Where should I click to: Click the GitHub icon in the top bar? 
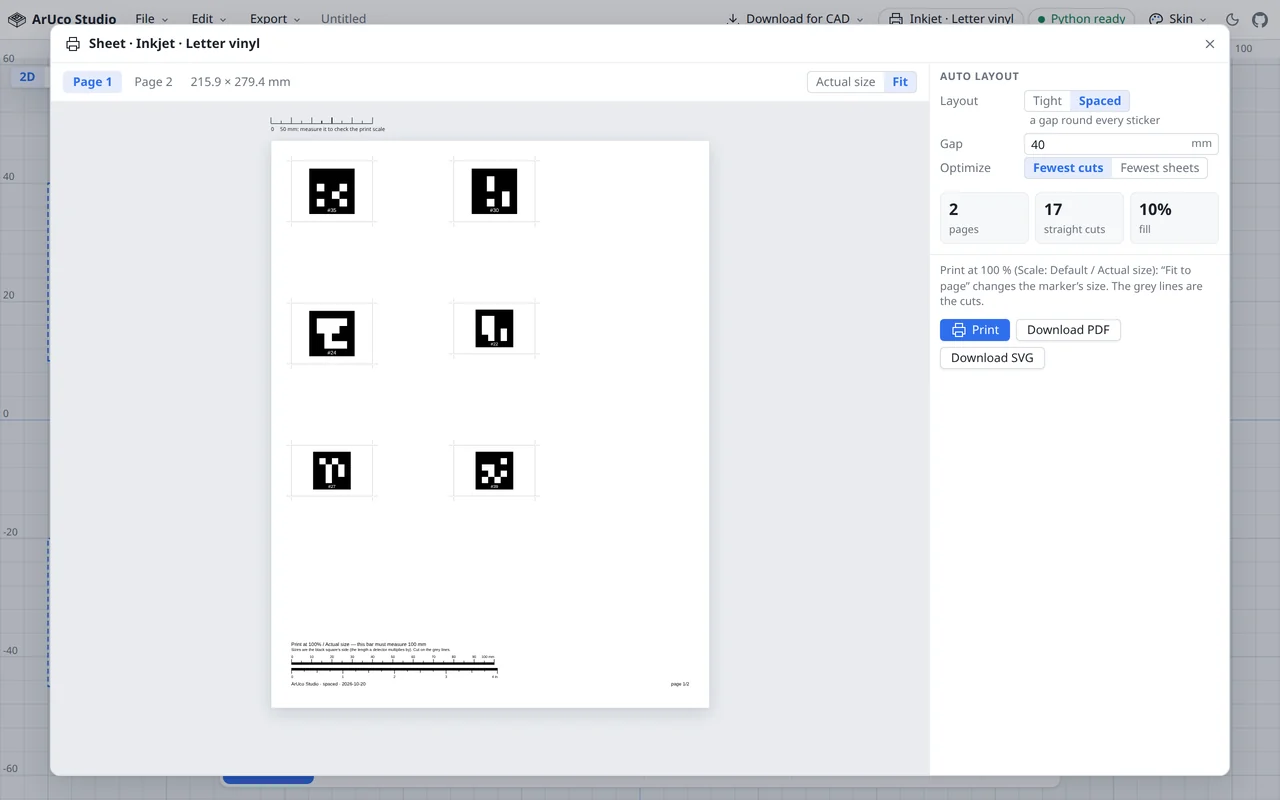click(x=1260, y=19)
